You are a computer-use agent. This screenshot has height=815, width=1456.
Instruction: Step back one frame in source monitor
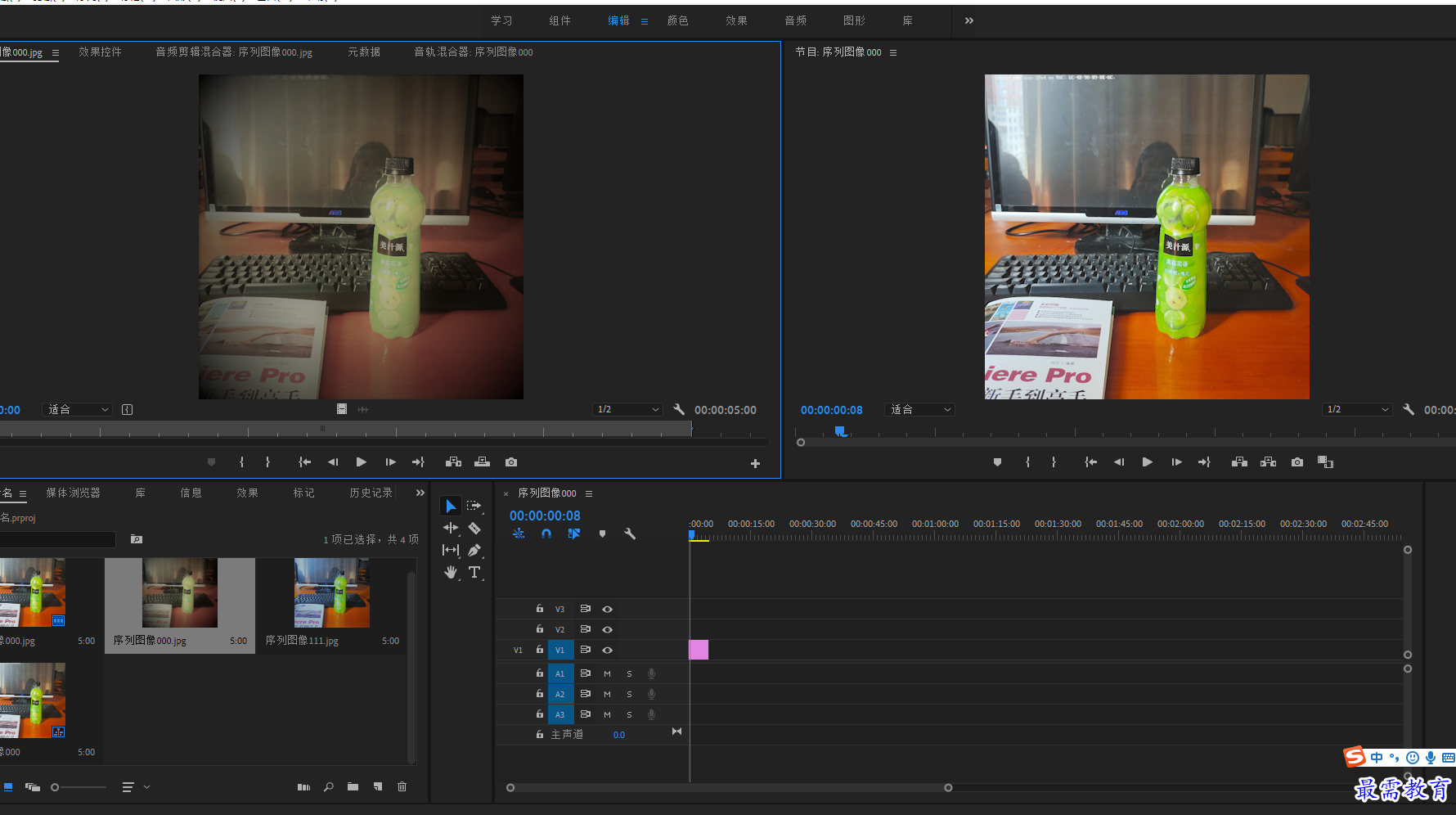click(x=332, y=462)
